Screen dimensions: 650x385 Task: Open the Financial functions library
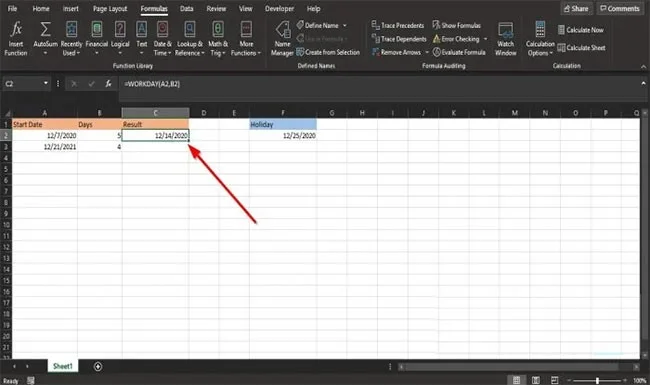pos(97,39)
